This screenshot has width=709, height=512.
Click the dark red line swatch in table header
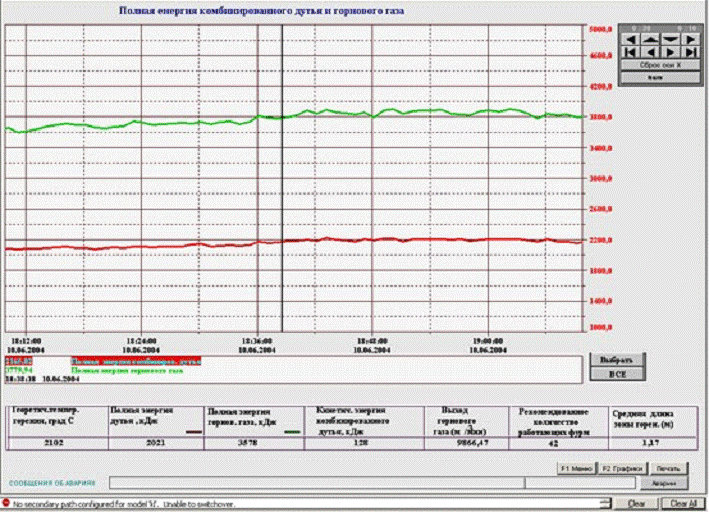coord(194,432)
